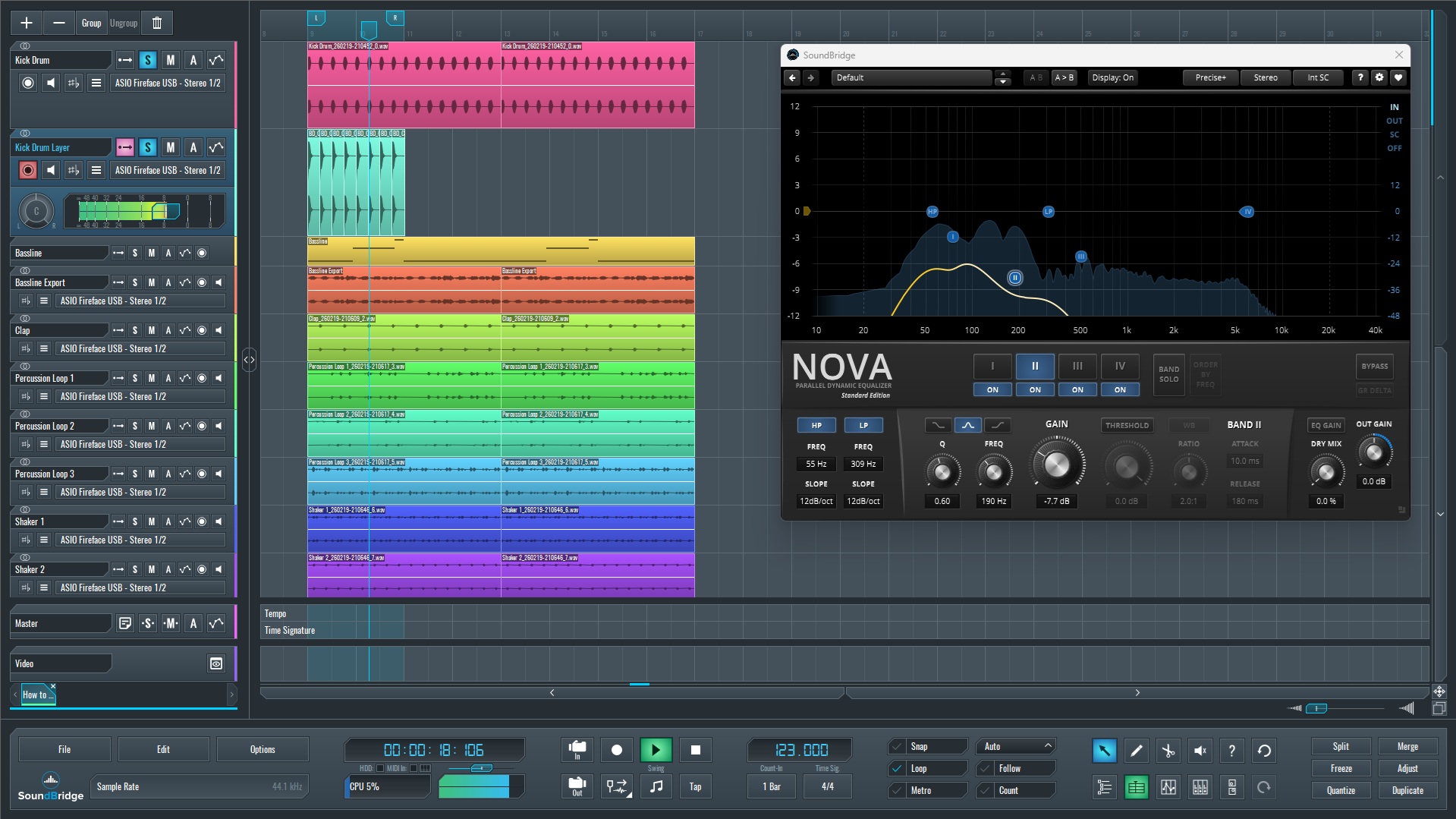
Task: Select the scissors cut tool
Action: 1168,751
